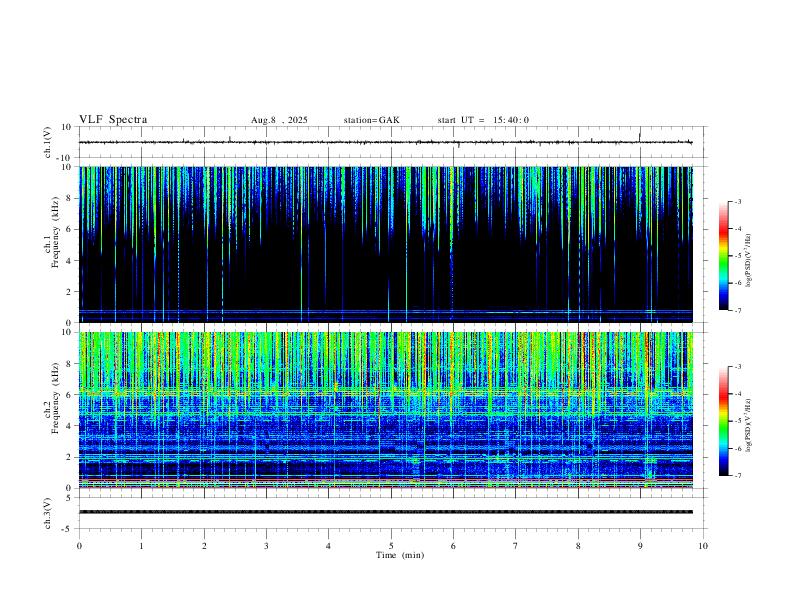Viewport: 792px width, 612px height.
Task: Click the ch.2 spectrogram panel
Action: point(385,410)
